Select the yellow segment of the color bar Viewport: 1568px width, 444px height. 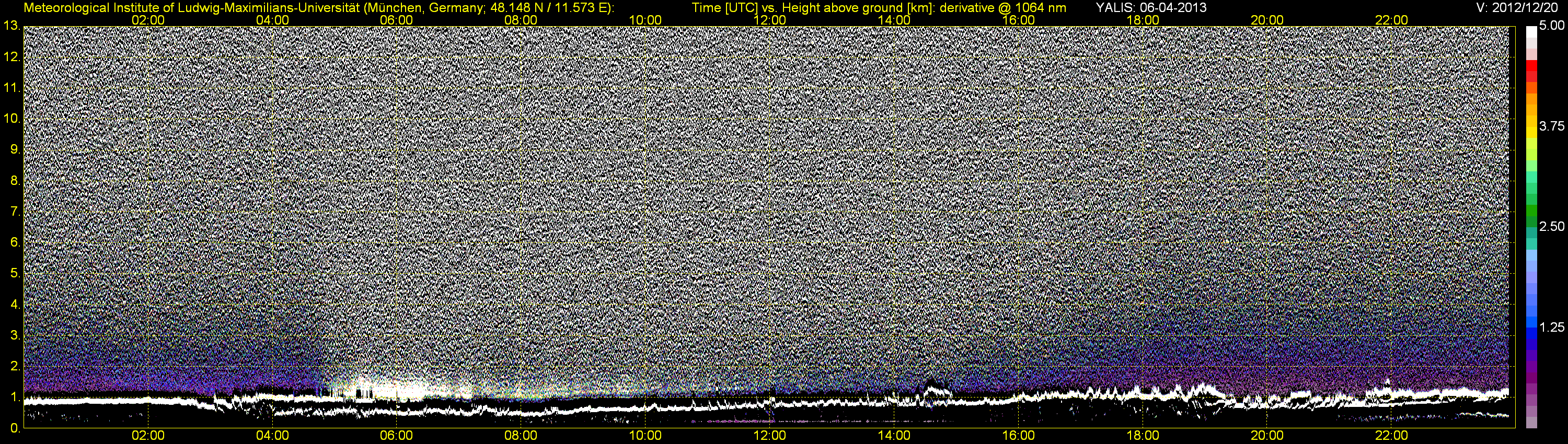pos(1531,132)
